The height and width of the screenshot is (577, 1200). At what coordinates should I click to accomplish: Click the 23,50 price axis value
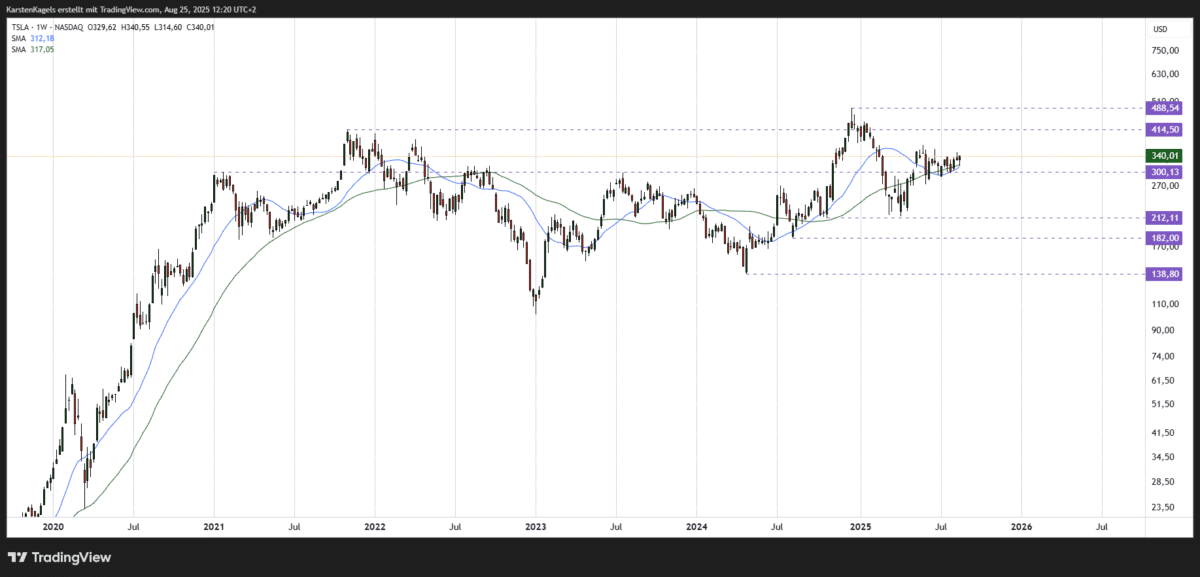1165,507
